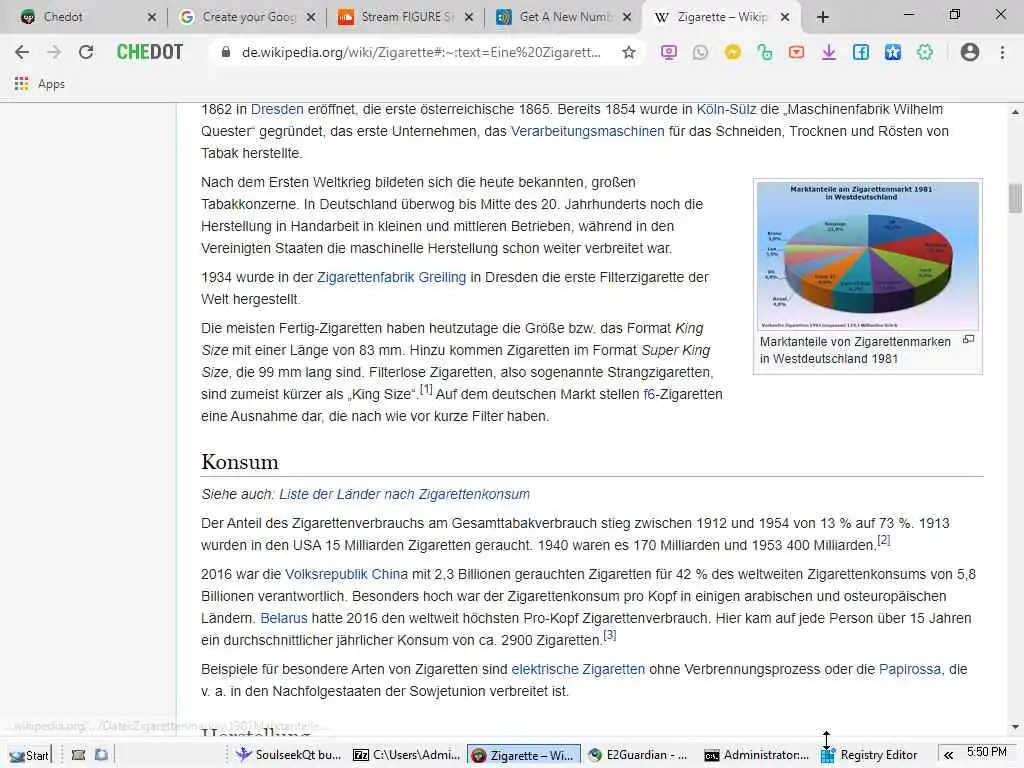This screenshot has height=768, width=1024.
Task: Bookmark page with the star icon
Action: pos(628,52)
